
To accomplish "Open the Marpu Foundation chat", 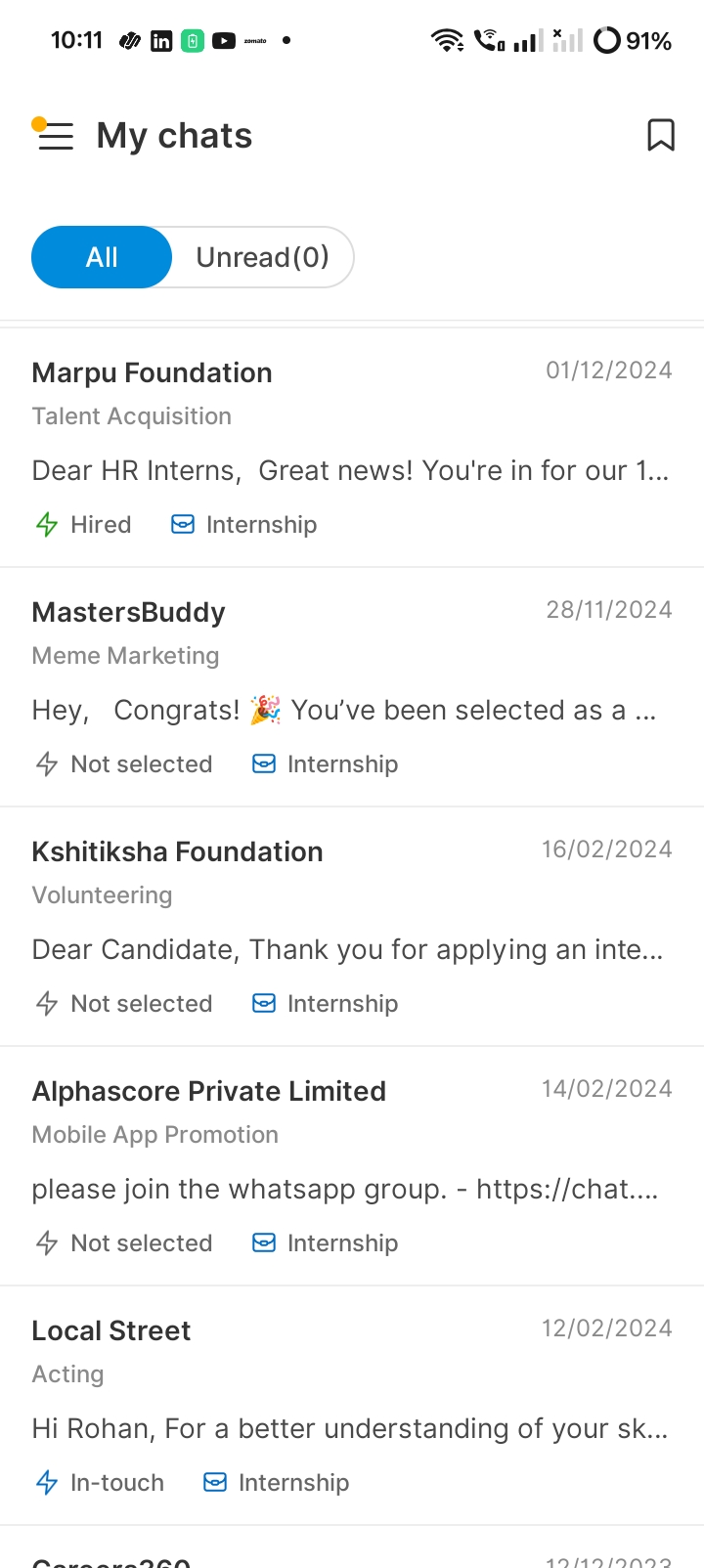I will coord(153,373).
